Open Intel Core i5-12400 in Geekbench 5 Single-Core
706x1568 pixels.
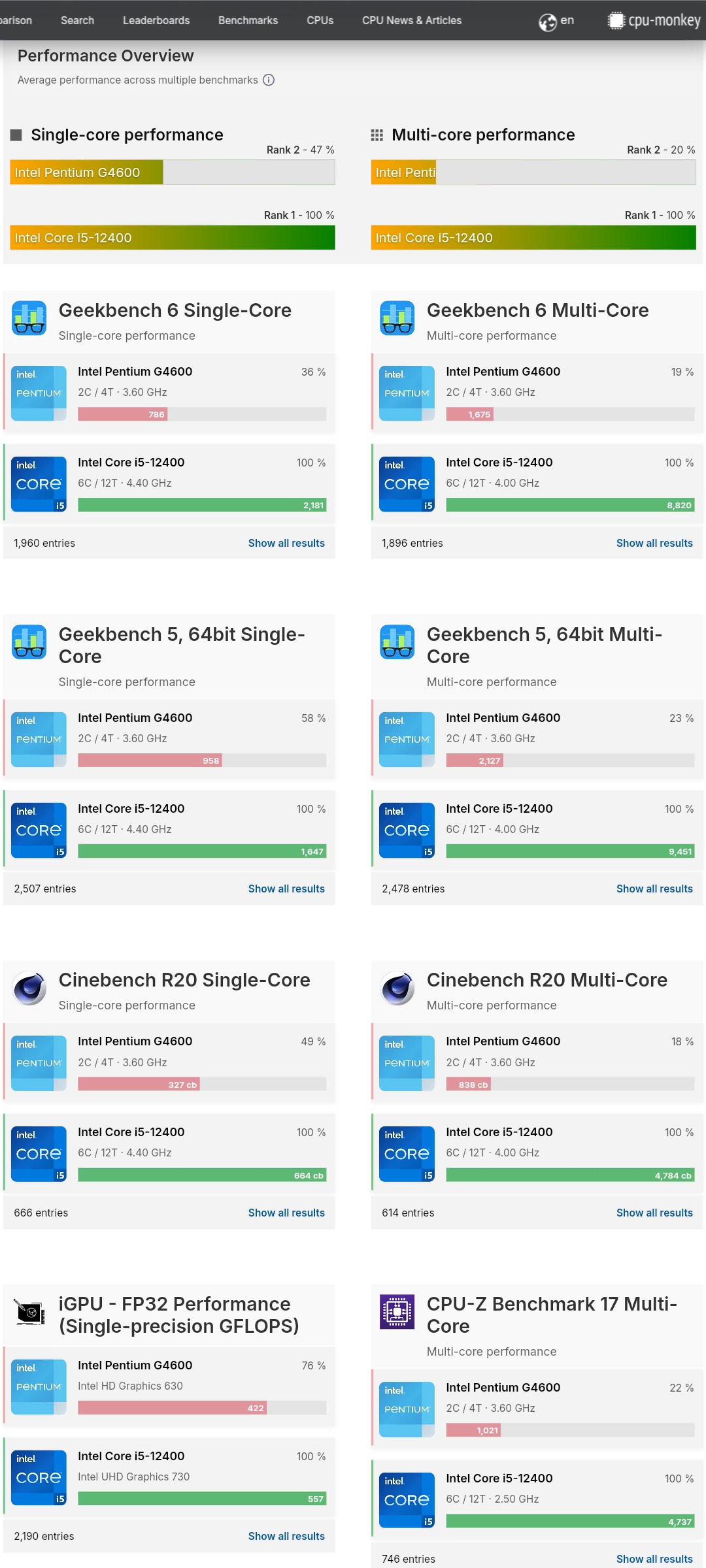pyautogui.click(x=131, y=808)
